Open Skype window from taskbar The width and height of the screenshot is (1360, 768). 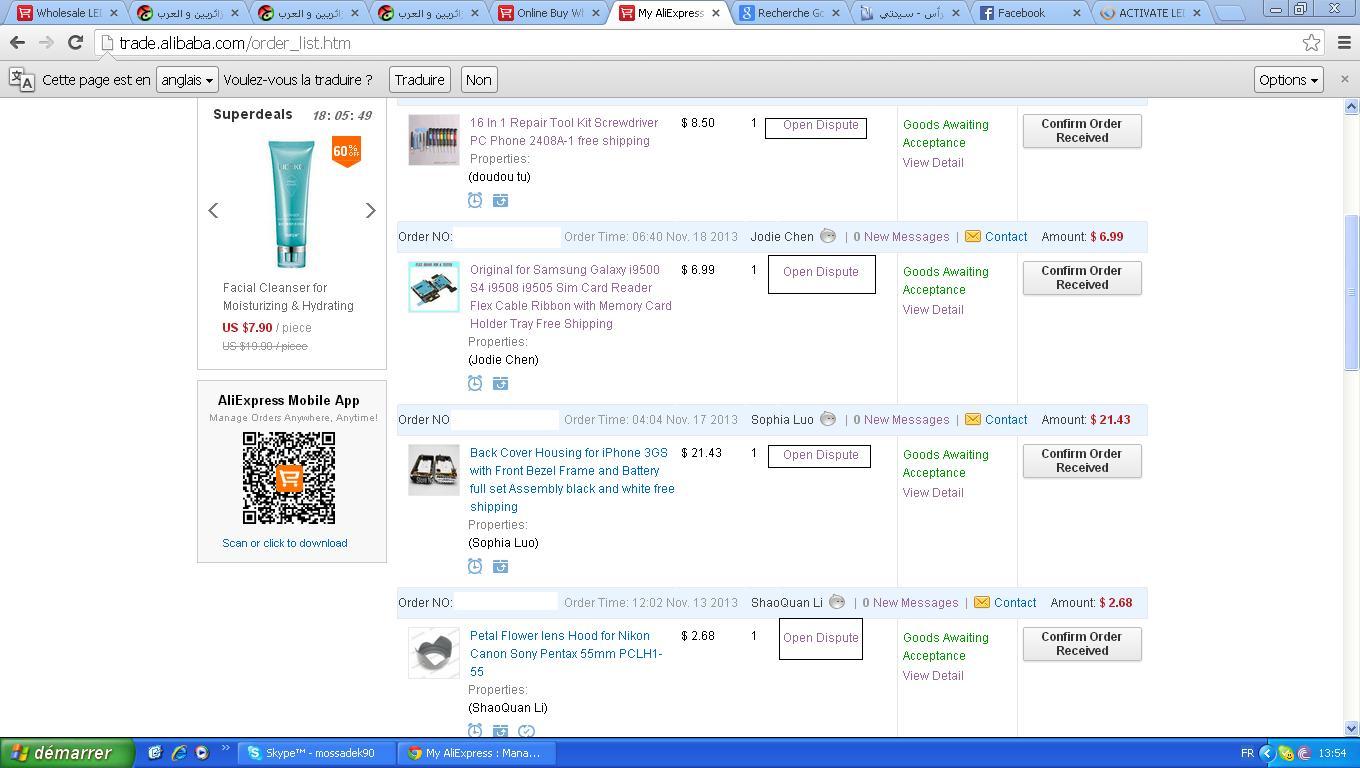click(x=316, y=753)
